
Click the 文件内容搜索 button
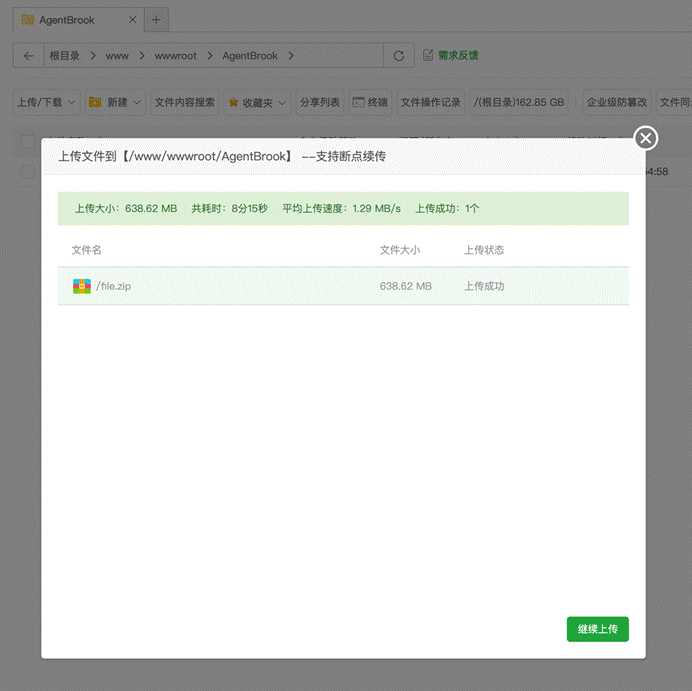(x=184, y=102)
